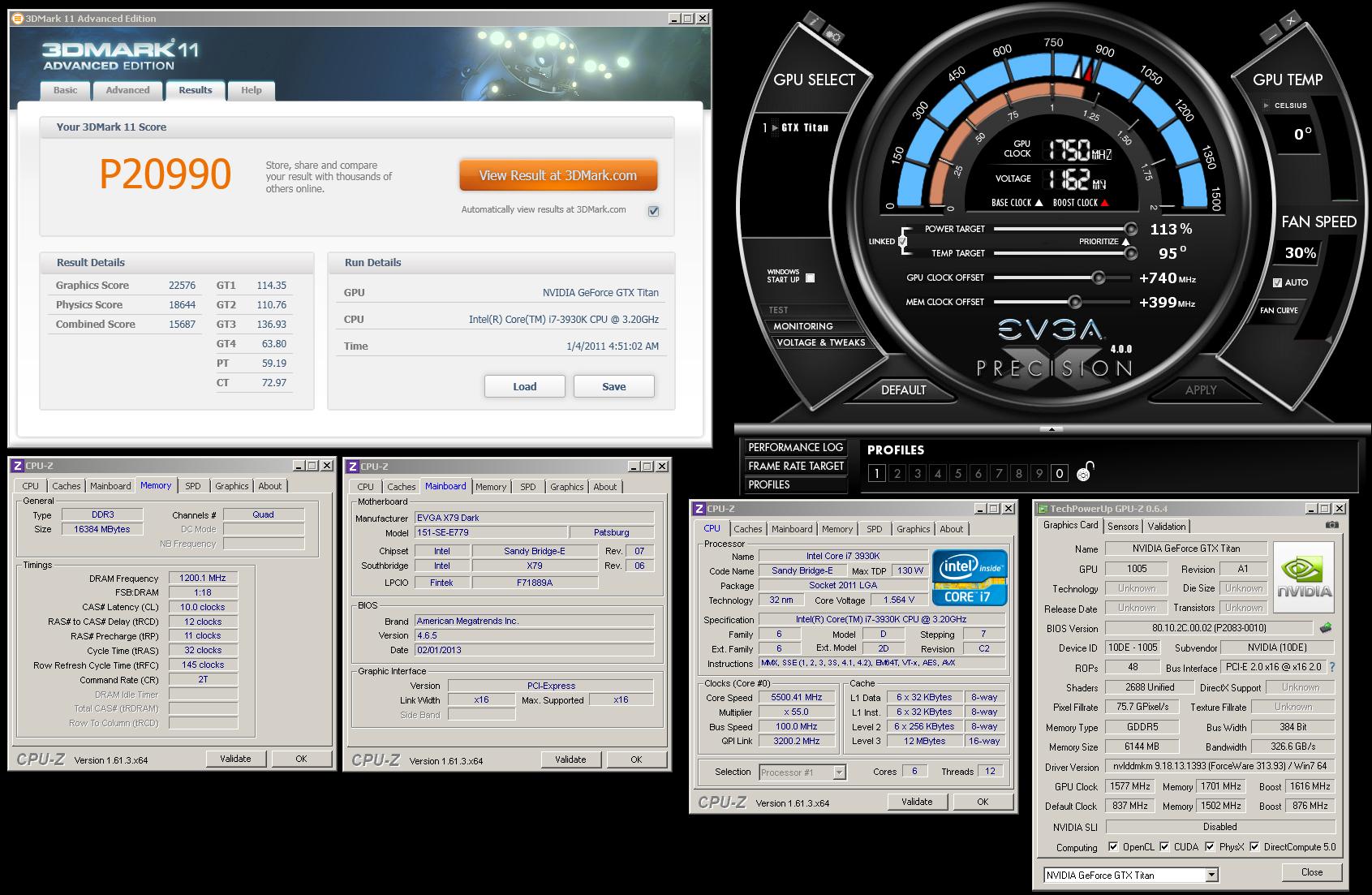Screen dimensions: 1372x895
Task: Select profile slot 1 in Precision
Action: (876, 473)
